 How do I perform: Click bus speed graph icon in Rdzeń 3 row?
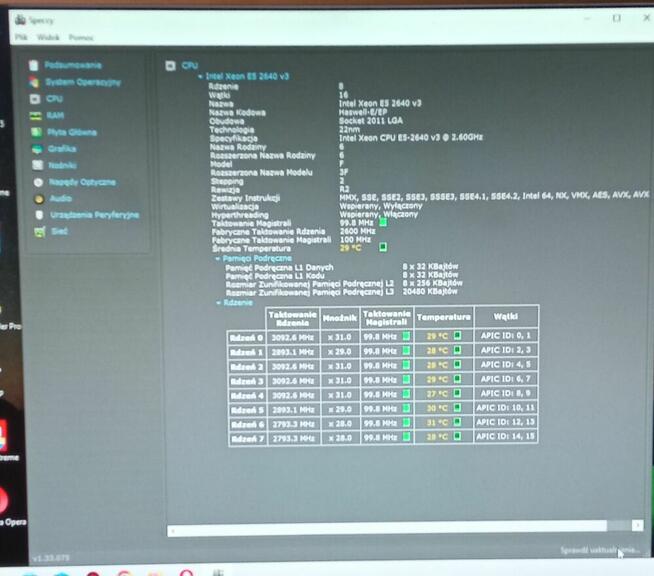(x=406, y=379)
